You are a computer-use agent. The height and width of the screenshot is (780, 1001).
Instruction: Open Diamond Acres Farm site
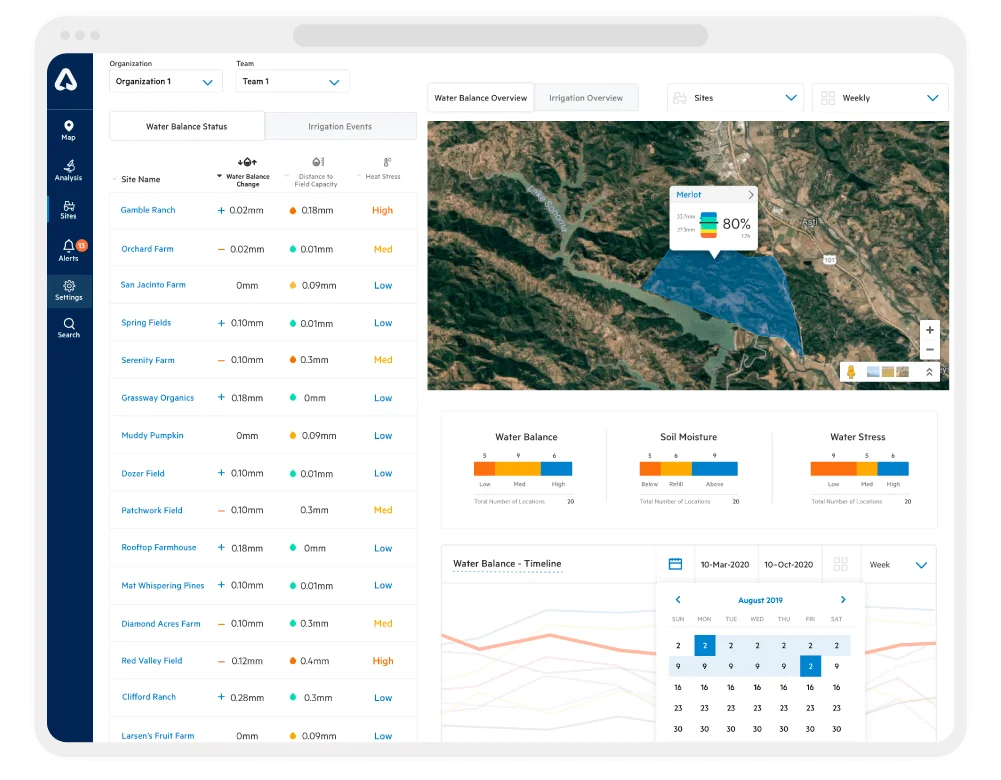click(x=161, y=624)
